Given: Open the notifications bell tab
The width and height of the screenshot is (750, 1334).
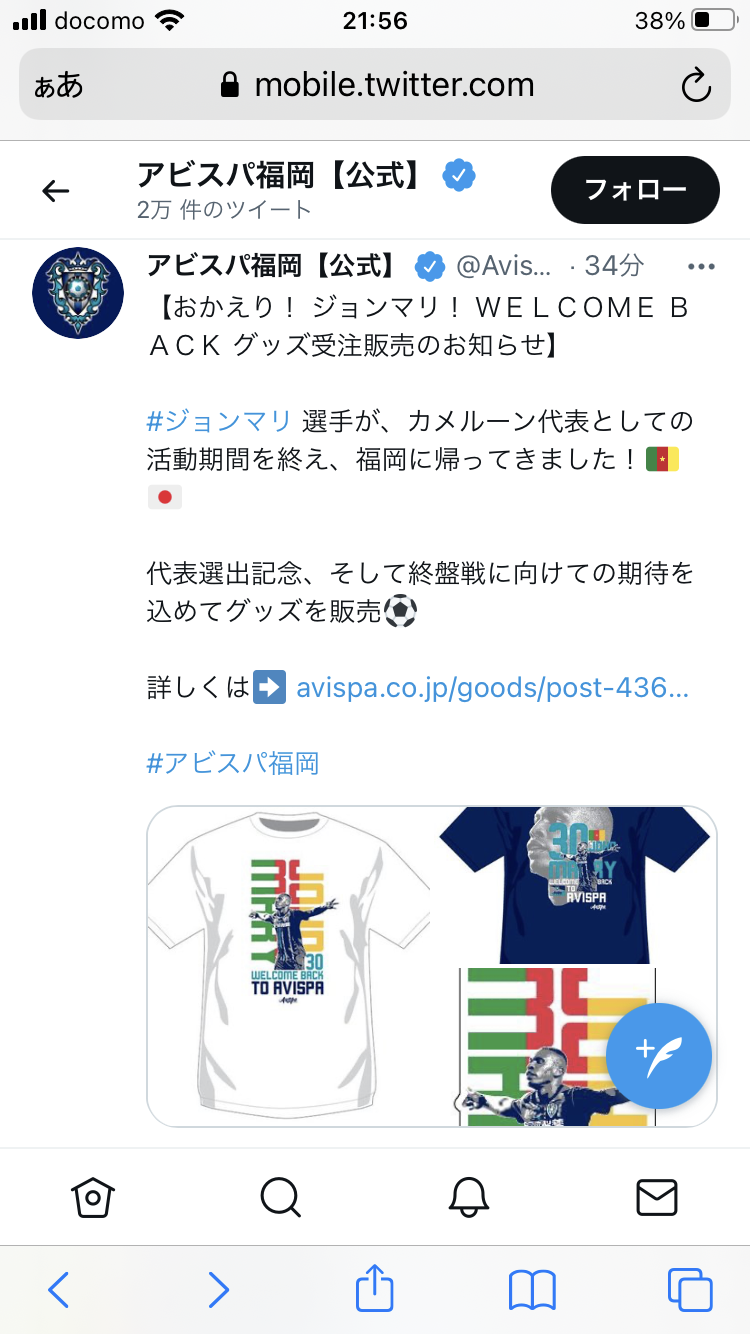Looking at the screenshot, I should 469,1196.
